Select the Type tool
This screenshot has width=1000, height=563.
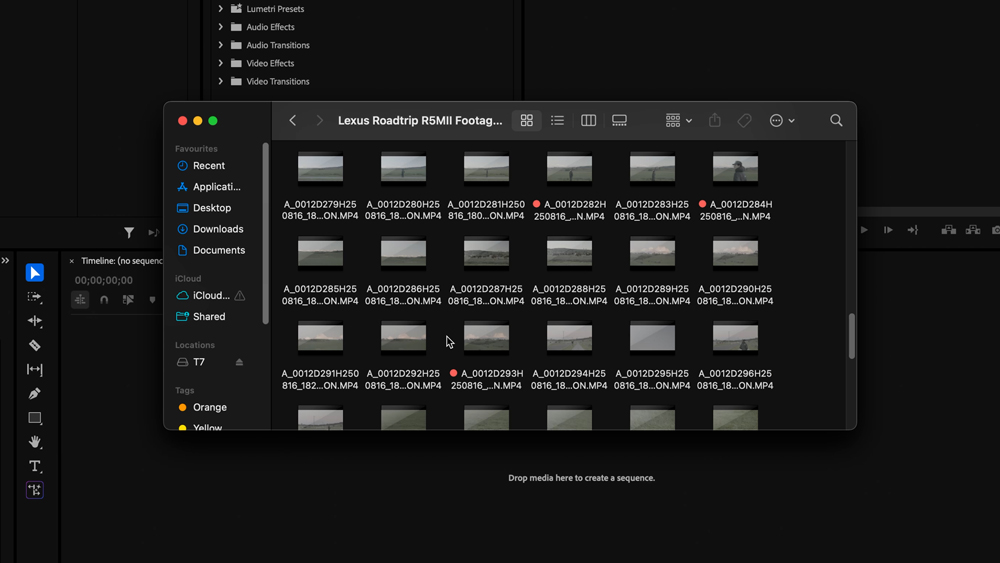tap(34, 466)
